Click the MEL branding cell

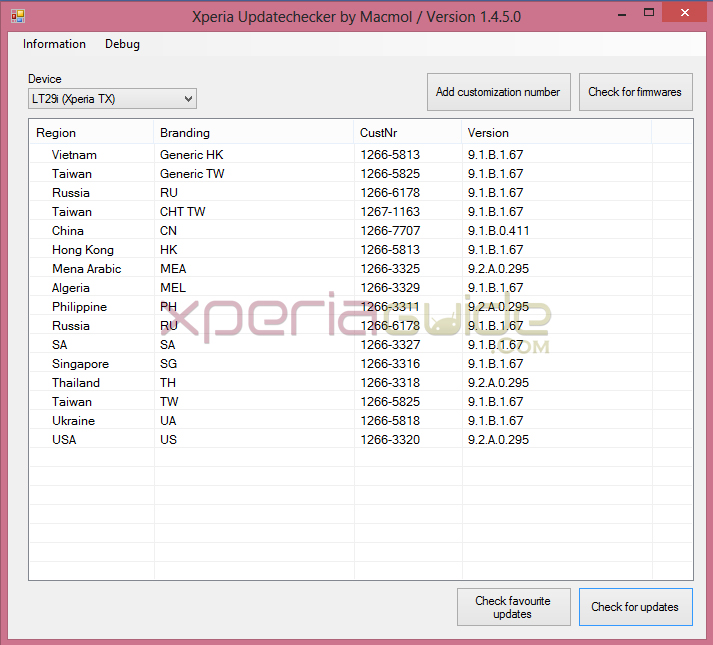point(173,288)
